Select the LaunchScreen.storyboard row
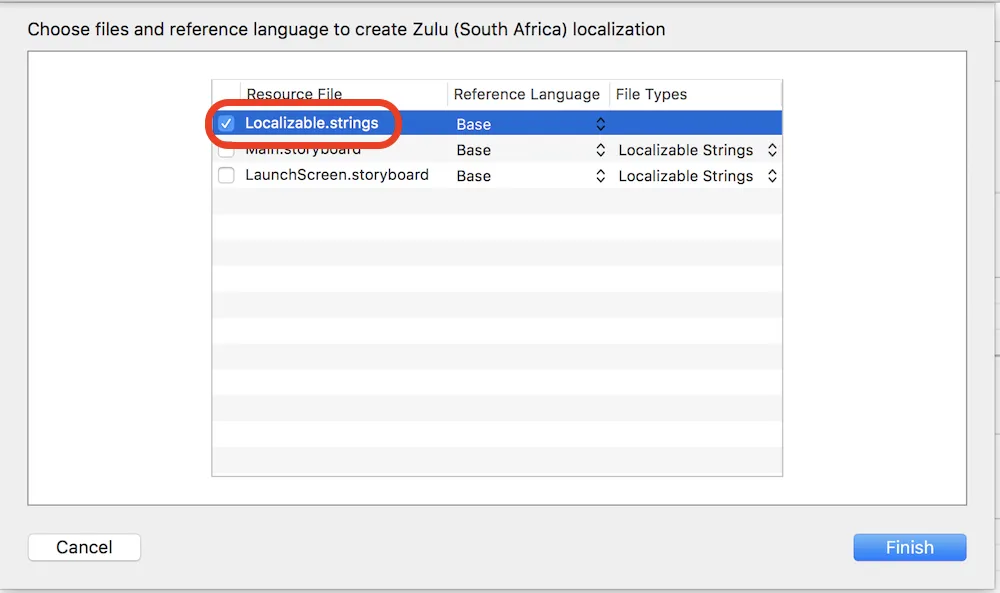This screenshot has height=593, width=1000. point(337,175)
